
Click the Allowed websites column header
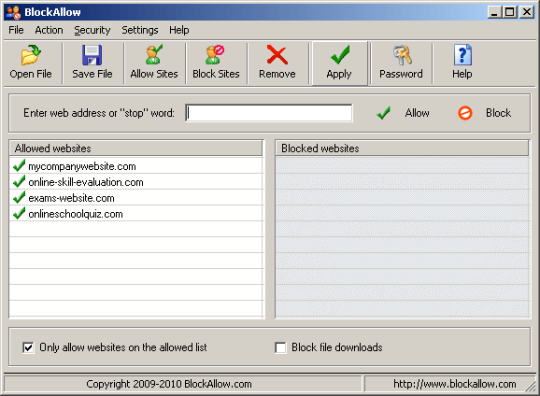pos(136,148)
